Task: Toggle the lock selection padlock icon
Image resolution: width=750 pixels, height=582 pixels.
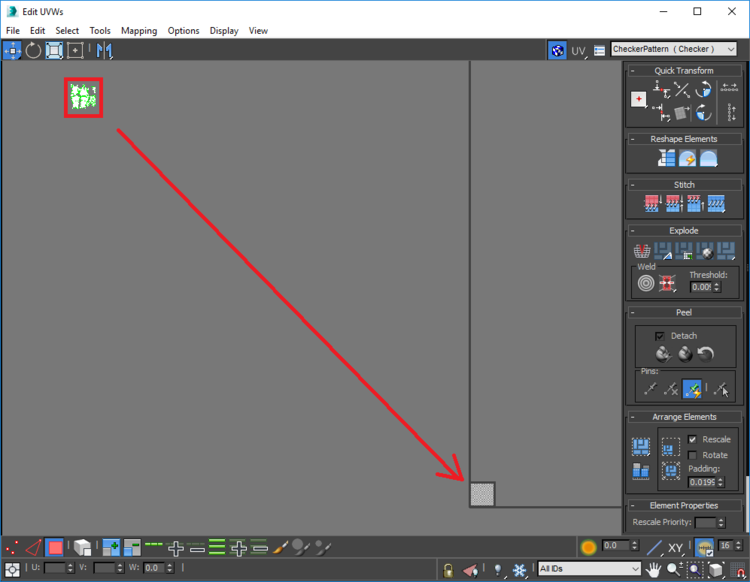Action: pos(448,570)
